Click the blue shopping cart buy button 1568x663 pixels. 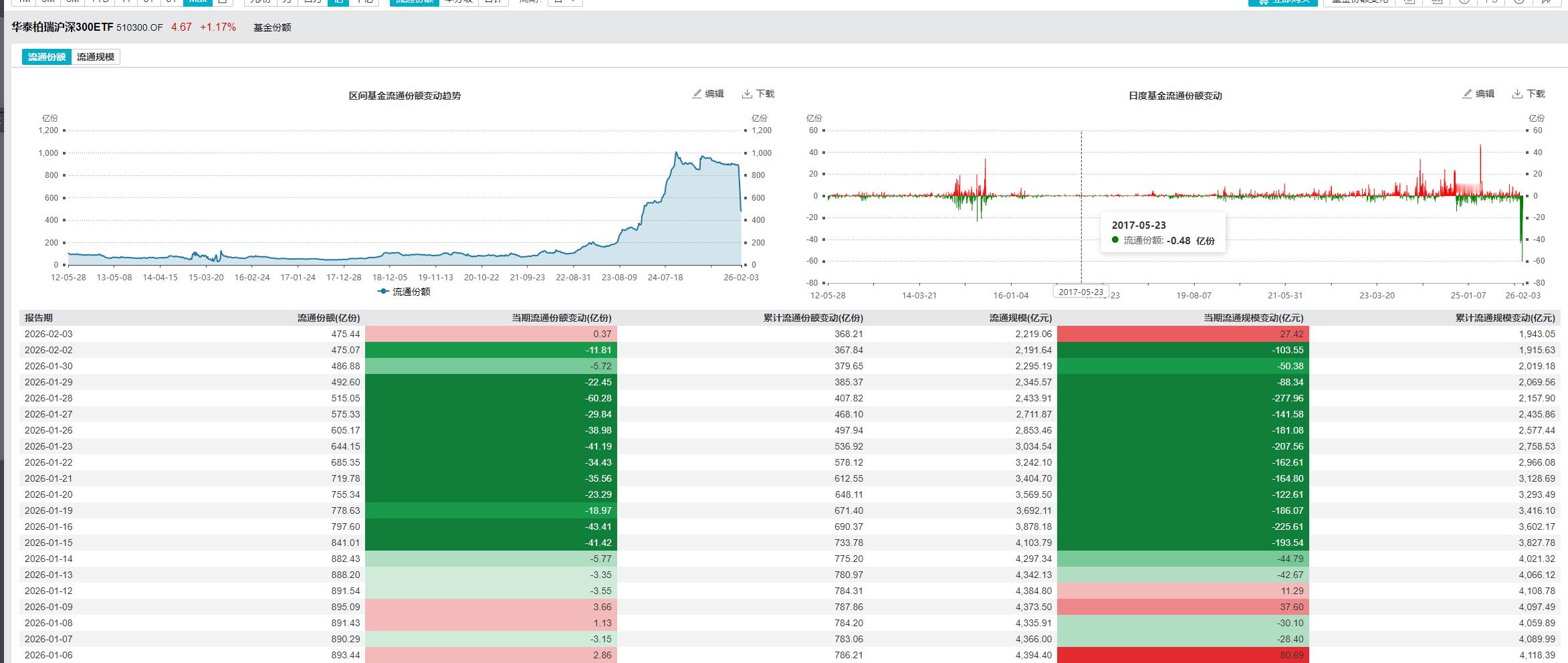pyautogui.click(x=1282, y=2)
